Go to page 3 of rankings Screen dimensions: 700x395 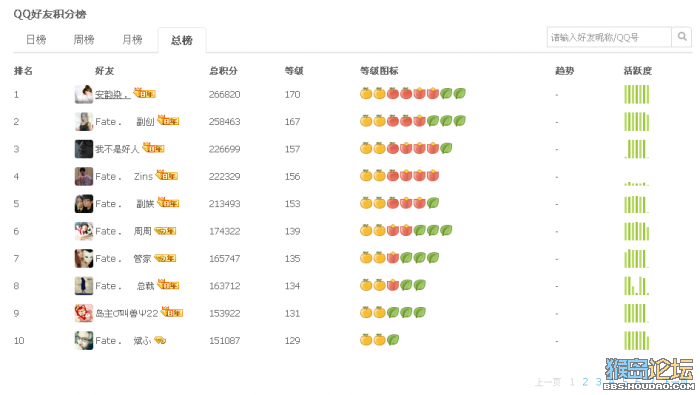pyautogui.click(x=599, y=382)
